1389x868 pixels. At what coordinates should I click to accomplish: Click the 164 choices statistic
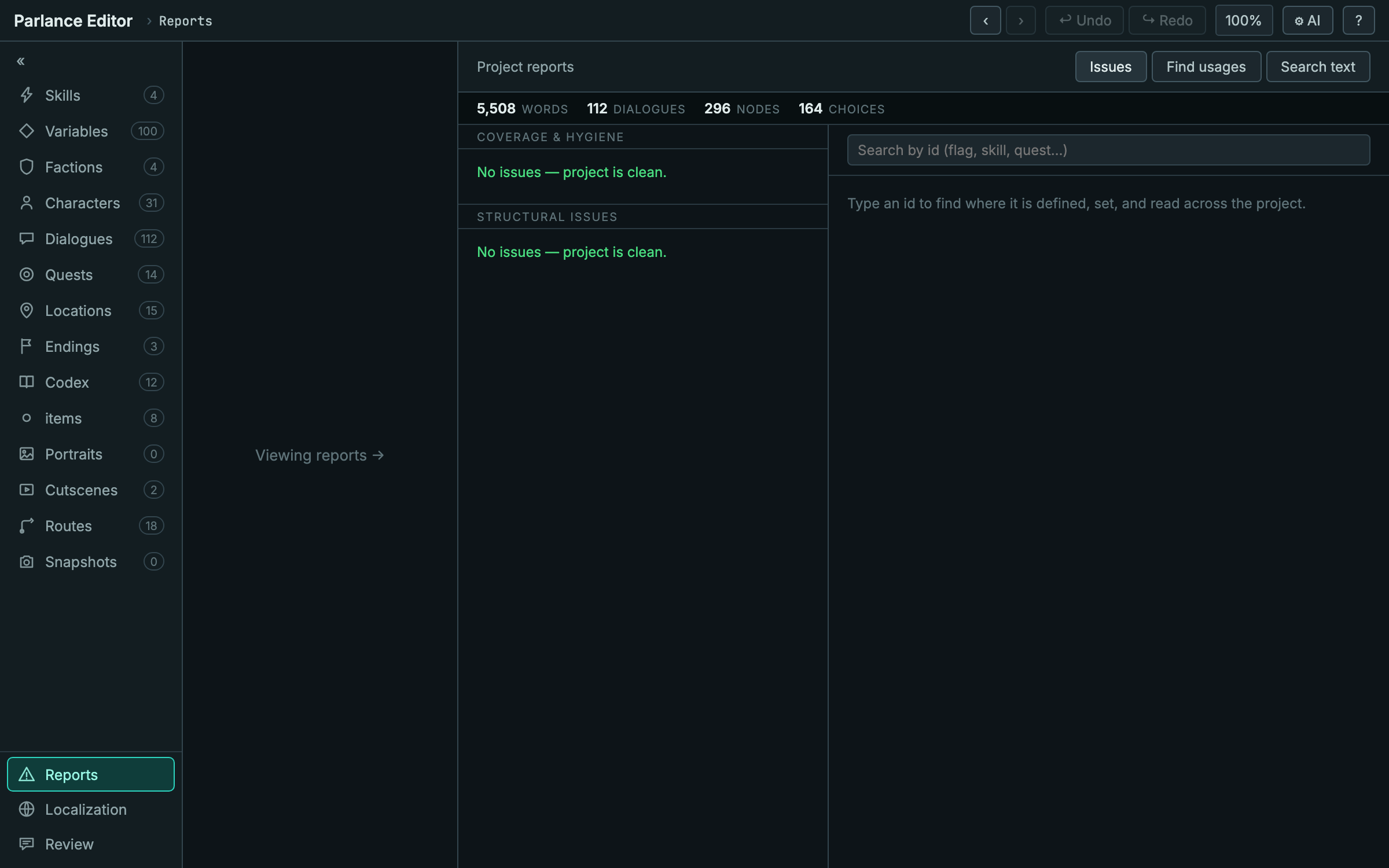click(842, 109)
